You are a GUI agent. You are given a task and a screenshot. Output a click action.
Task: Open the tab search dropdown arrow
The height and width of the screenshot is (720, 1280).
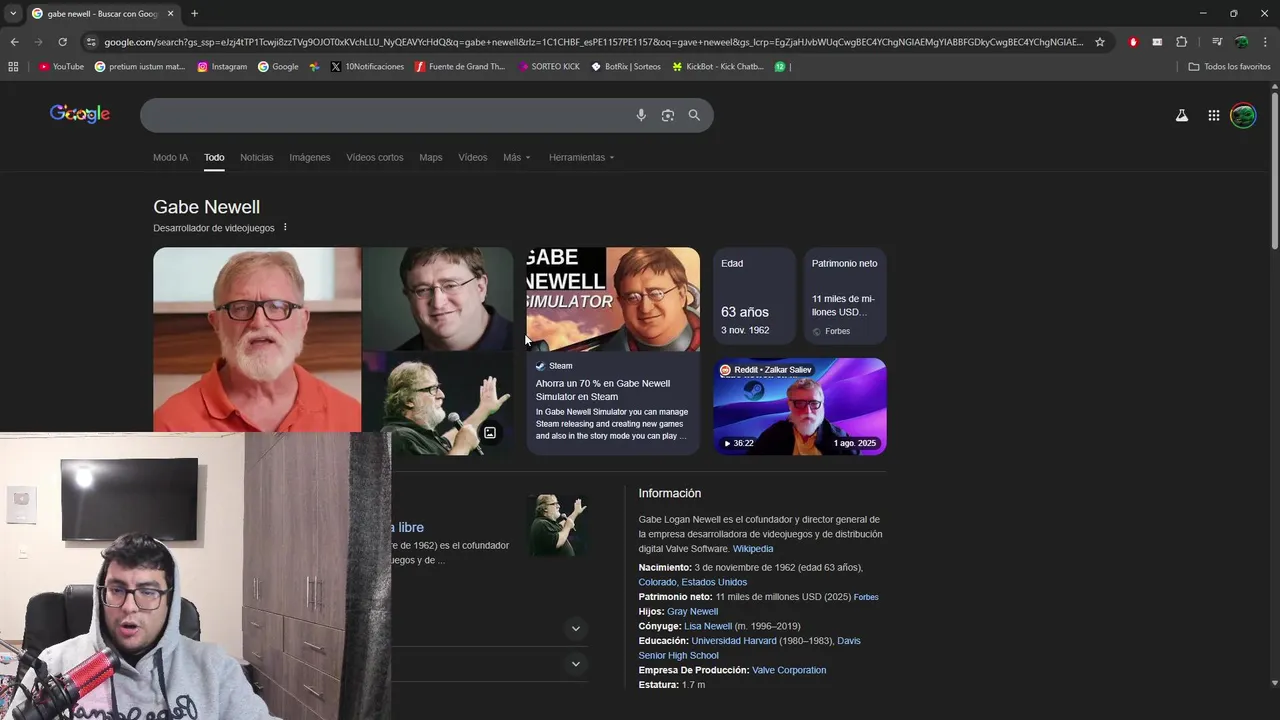pos(13,13)
